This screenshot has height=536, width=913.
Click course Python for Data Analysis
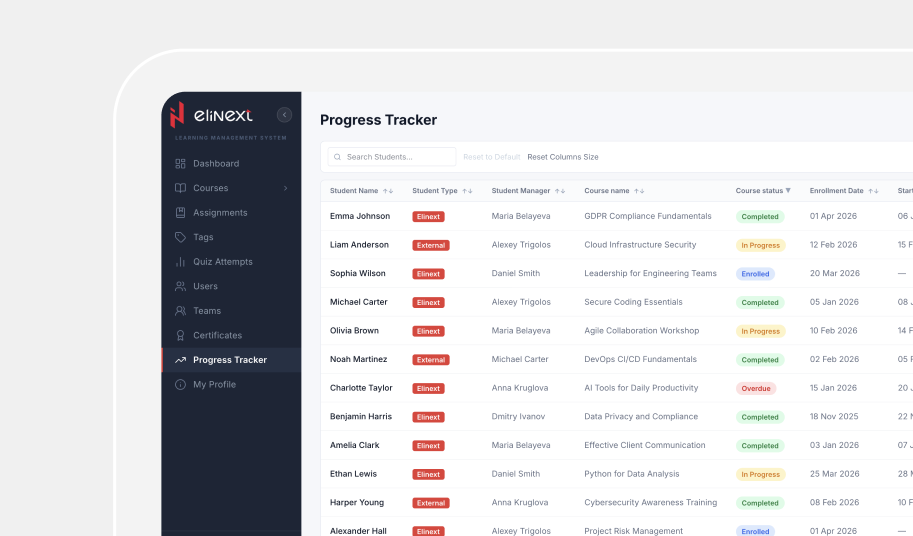[x=631, y=474]
